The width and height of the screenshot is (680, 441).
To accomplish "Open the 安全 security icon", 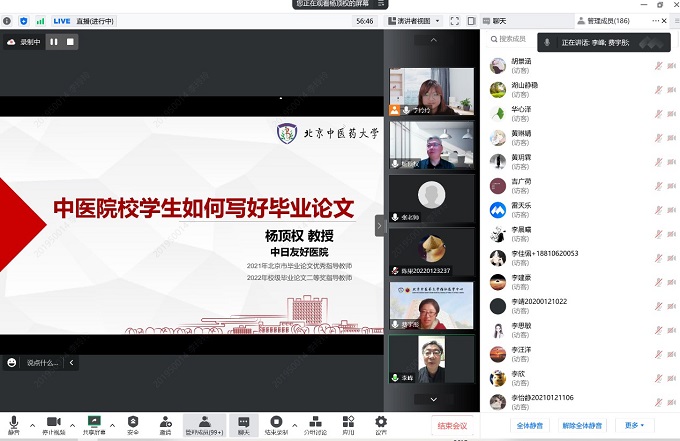I will (133, 421).
